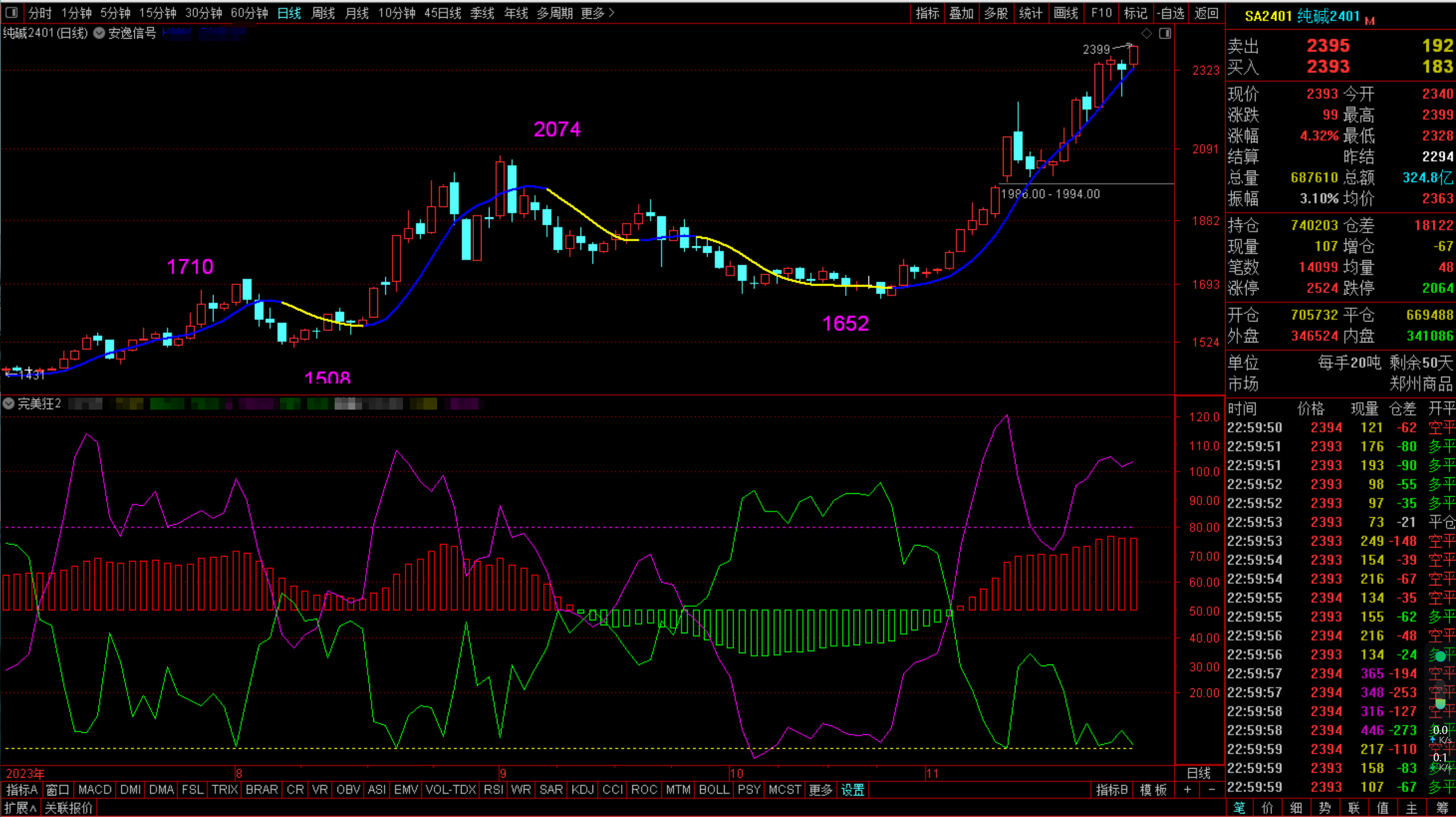Switch to 45日线 period
The width and height of the screenshot is (1456, 817).
point(443,13)
